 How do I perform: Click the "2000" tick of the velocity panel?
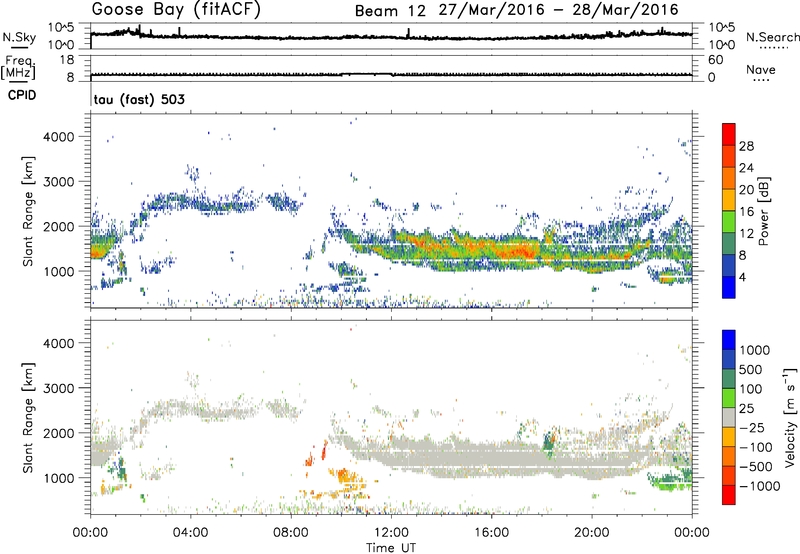(x=58, y=433)
